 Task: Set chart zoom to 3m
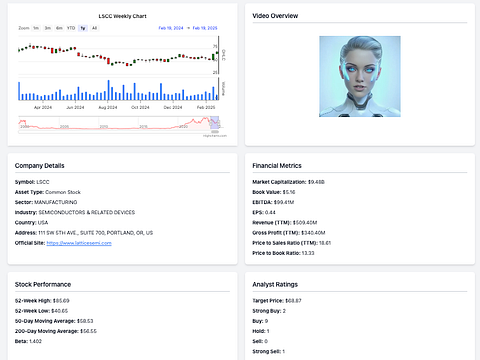[x=48, y=28]
